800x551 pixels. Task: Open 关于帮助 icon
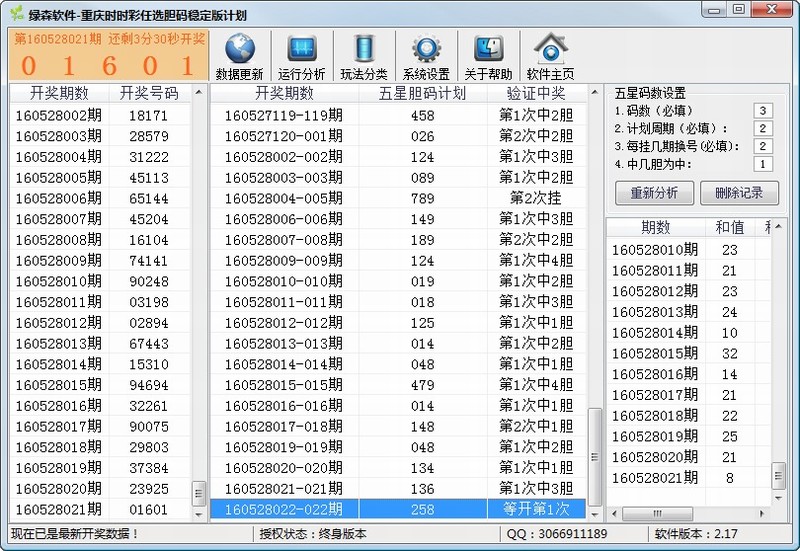pyautogui.click(x=488, y=49)
